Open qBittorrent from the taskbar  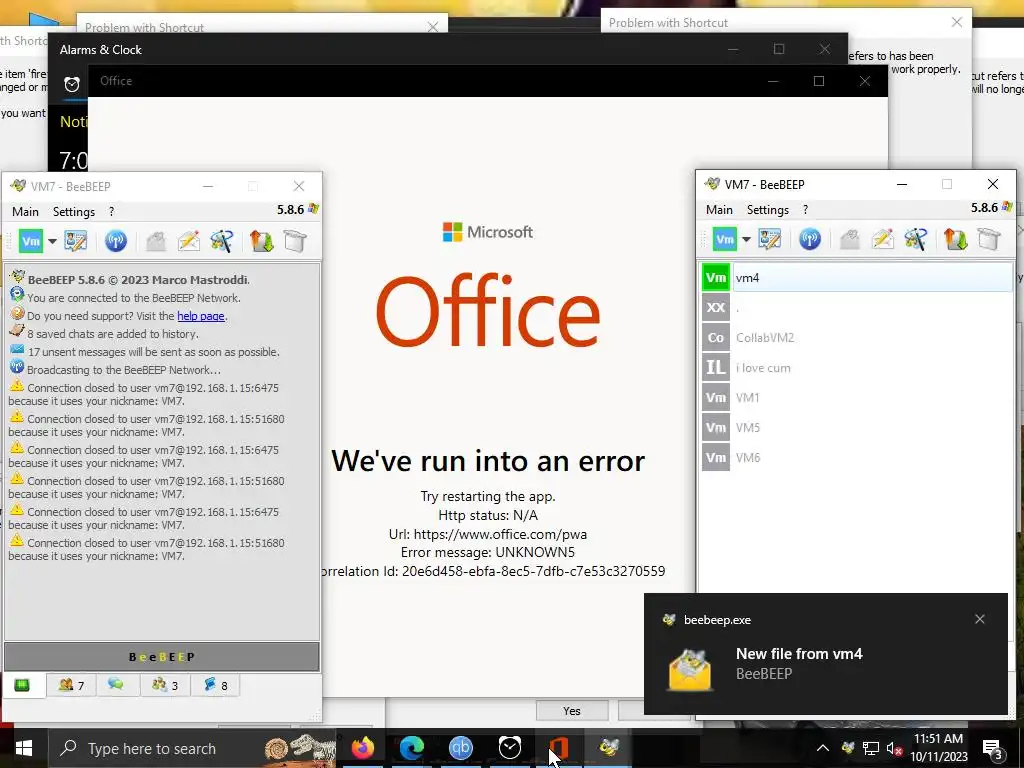tap(460, 748)
